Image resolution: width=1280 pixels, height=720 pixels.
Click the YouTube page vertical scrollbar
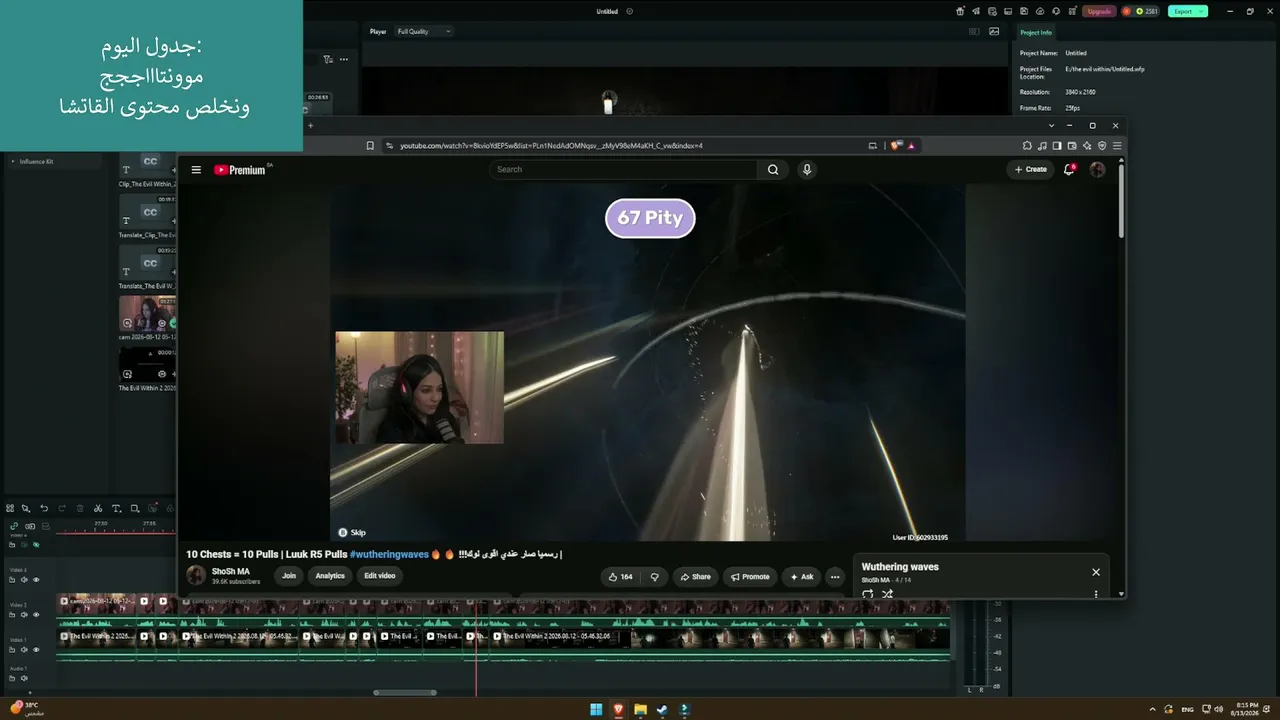[1121, 200]
